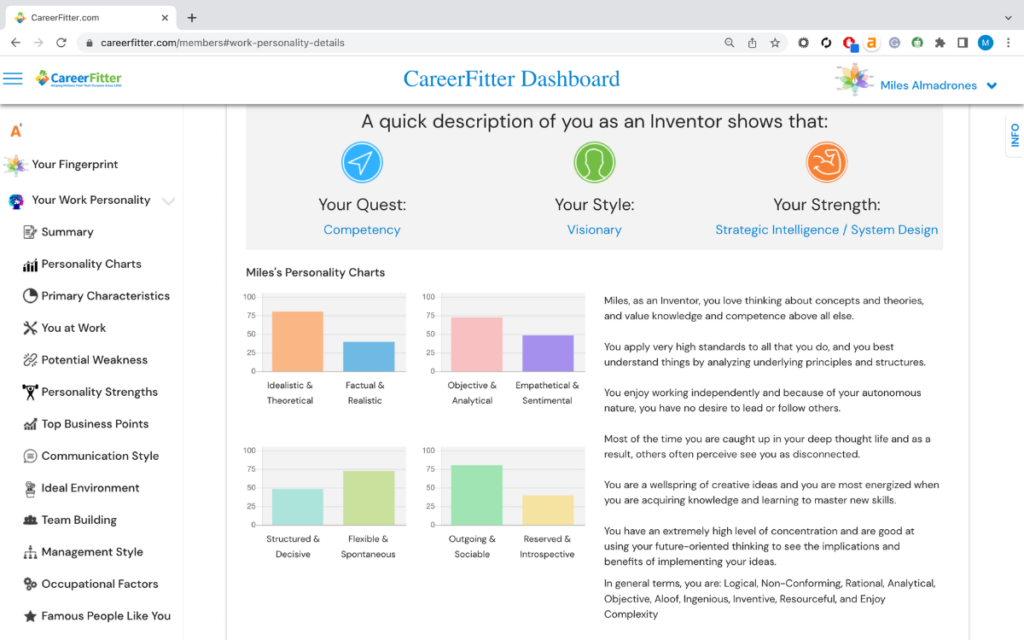Click the Primary Characteristics pie icon
The height and width of the screenshot is (640, 1024).
(30, 296)
